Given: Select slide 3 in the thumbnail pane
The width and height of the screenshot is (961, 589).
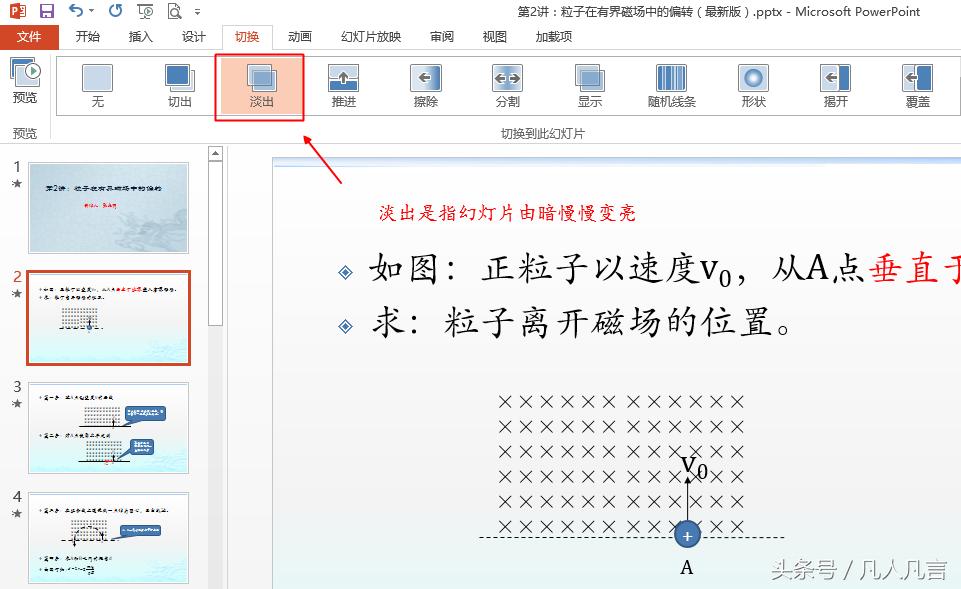Looking at the screenshot, I should coord(108,427).
